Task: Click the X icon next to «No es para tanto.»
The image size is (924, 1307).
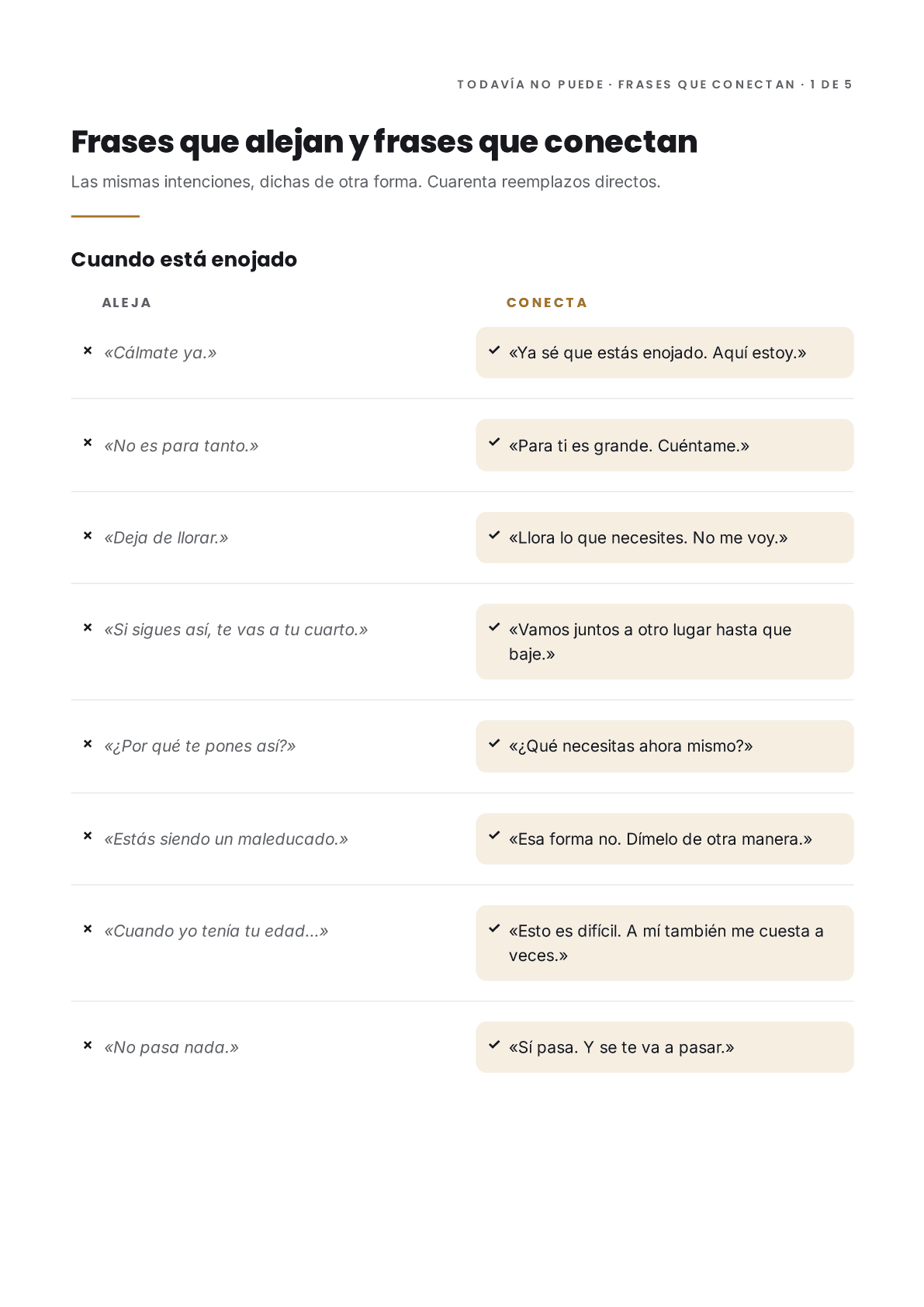Action: [88, 443]
